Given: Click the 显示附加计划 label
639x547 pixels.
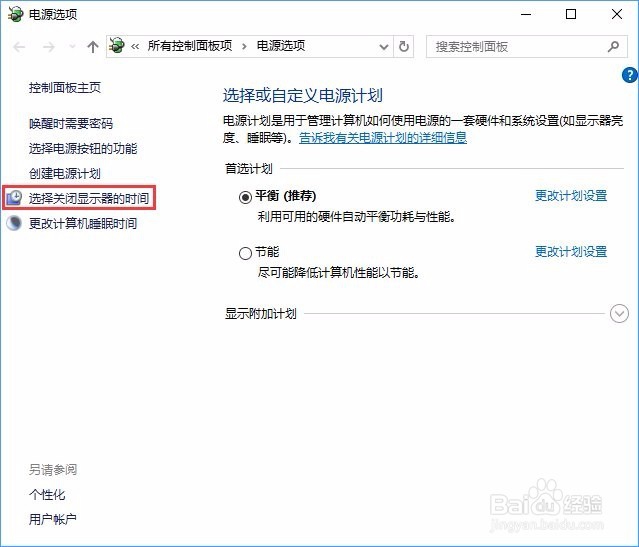Looking at the screenshot, I should click(x=261, y=313).
